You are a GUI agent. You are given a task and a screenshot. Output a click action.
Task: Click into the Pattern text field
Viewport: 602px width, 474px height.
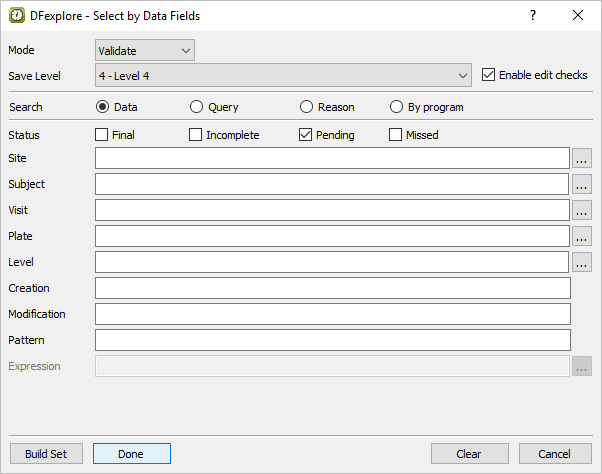(332, 340)
